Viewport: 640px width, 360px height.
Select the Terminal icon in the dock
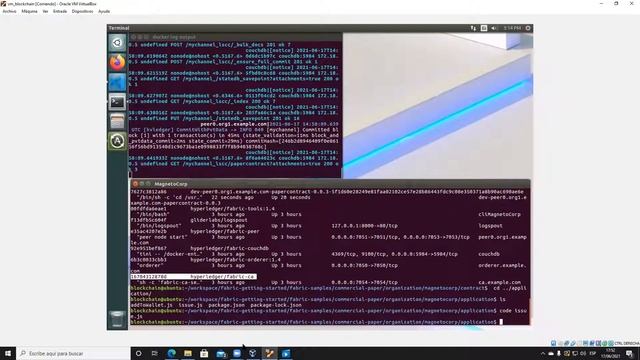(117, 102)
